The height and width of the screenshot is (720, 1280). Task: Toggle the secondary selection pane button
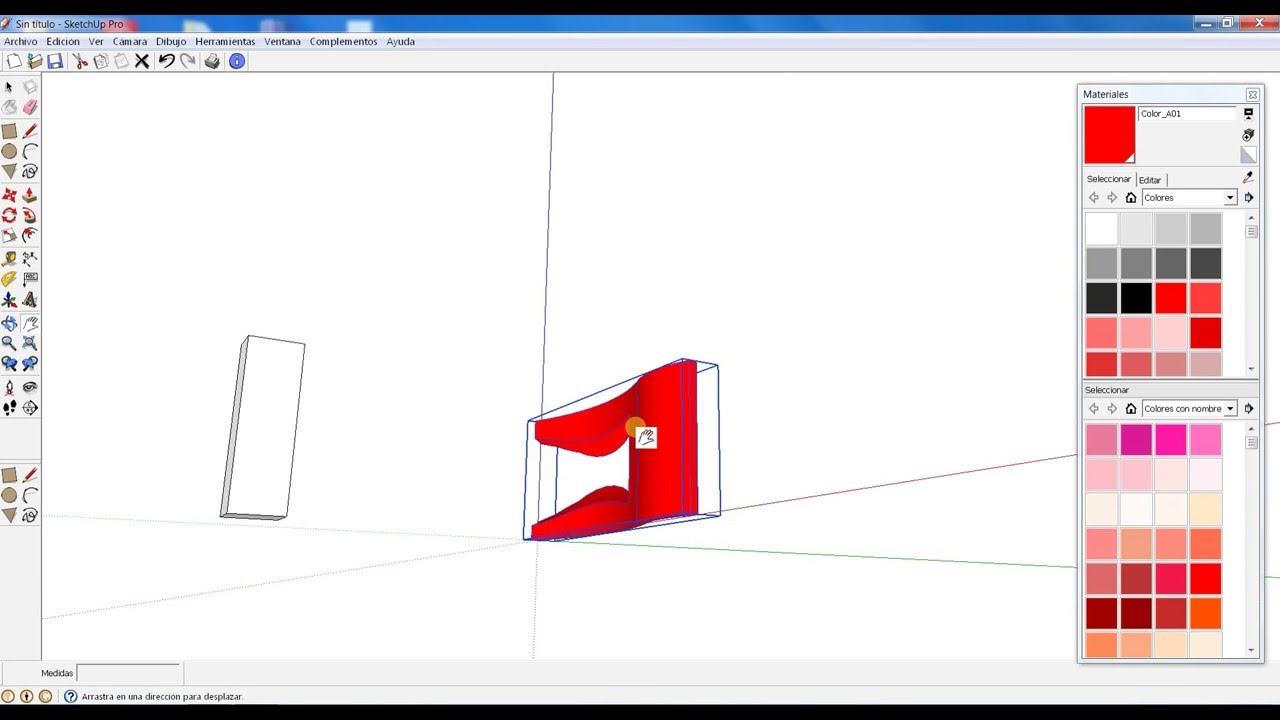tap(1248, 114)
